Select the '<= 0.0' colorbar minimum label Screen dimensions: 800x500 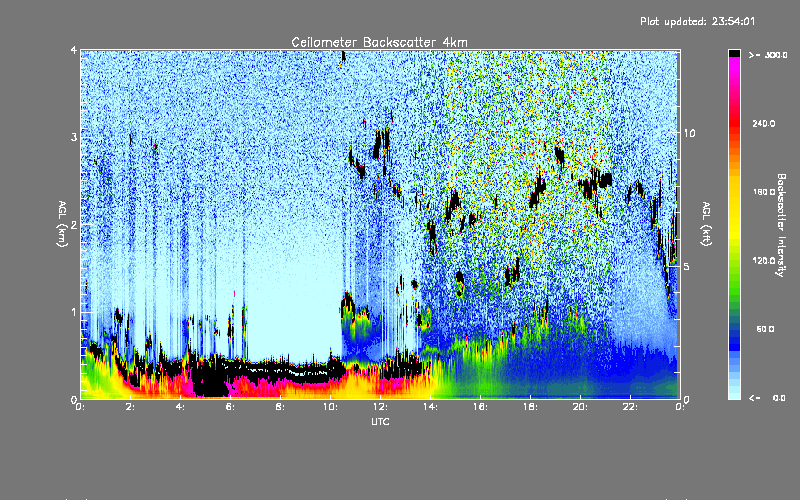coord(767,397)
